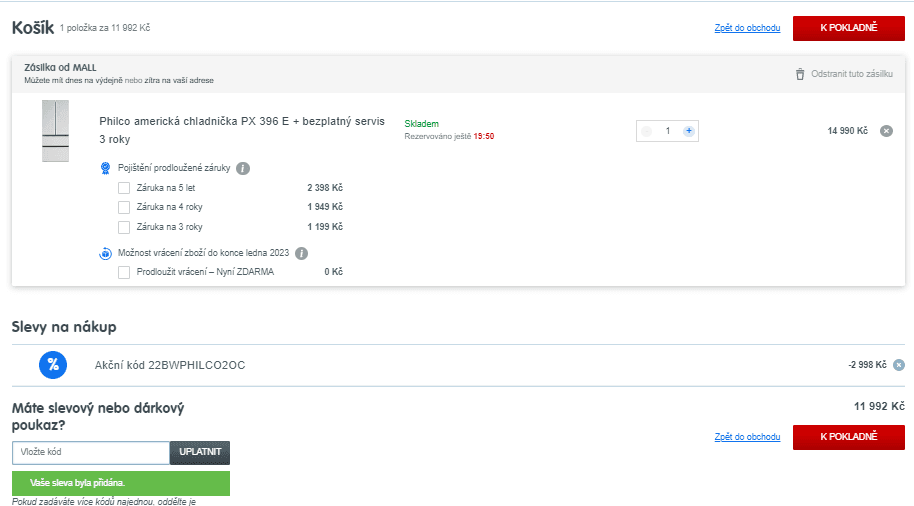Click the Odstranit tuto zásilku text
Screen dimensions: 914x506
852,74
